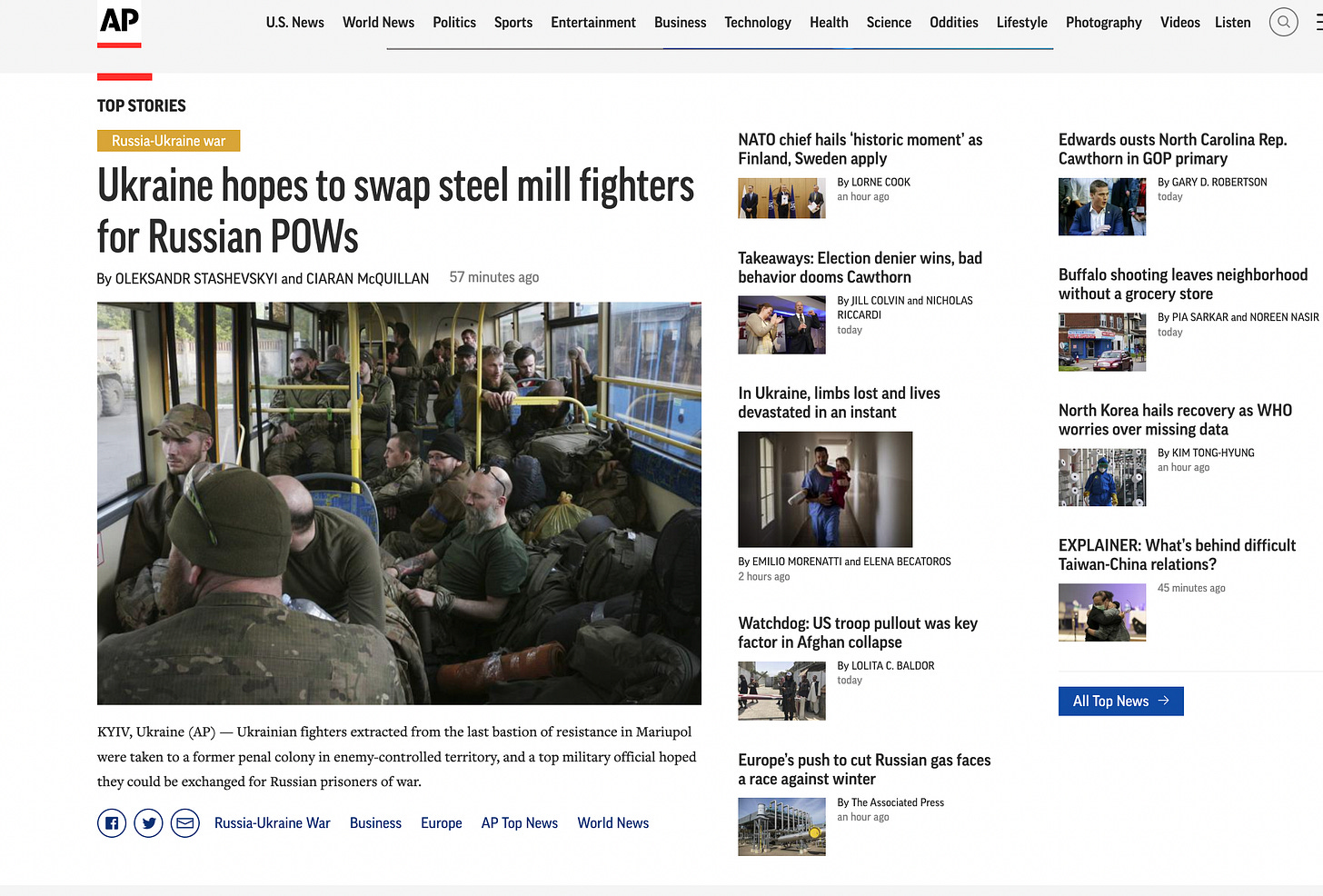Click the AP Top News topic link

[520, 823]
